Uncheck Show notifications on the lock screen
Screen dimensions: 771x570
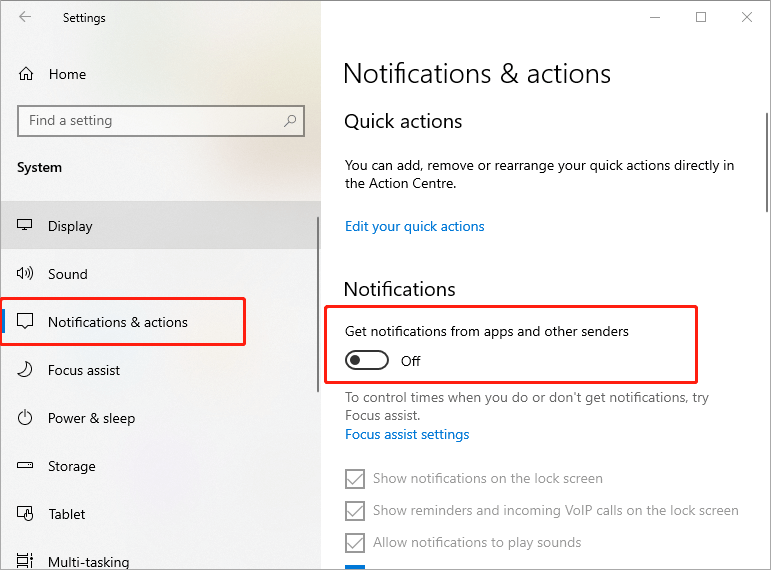coord(354,479)
